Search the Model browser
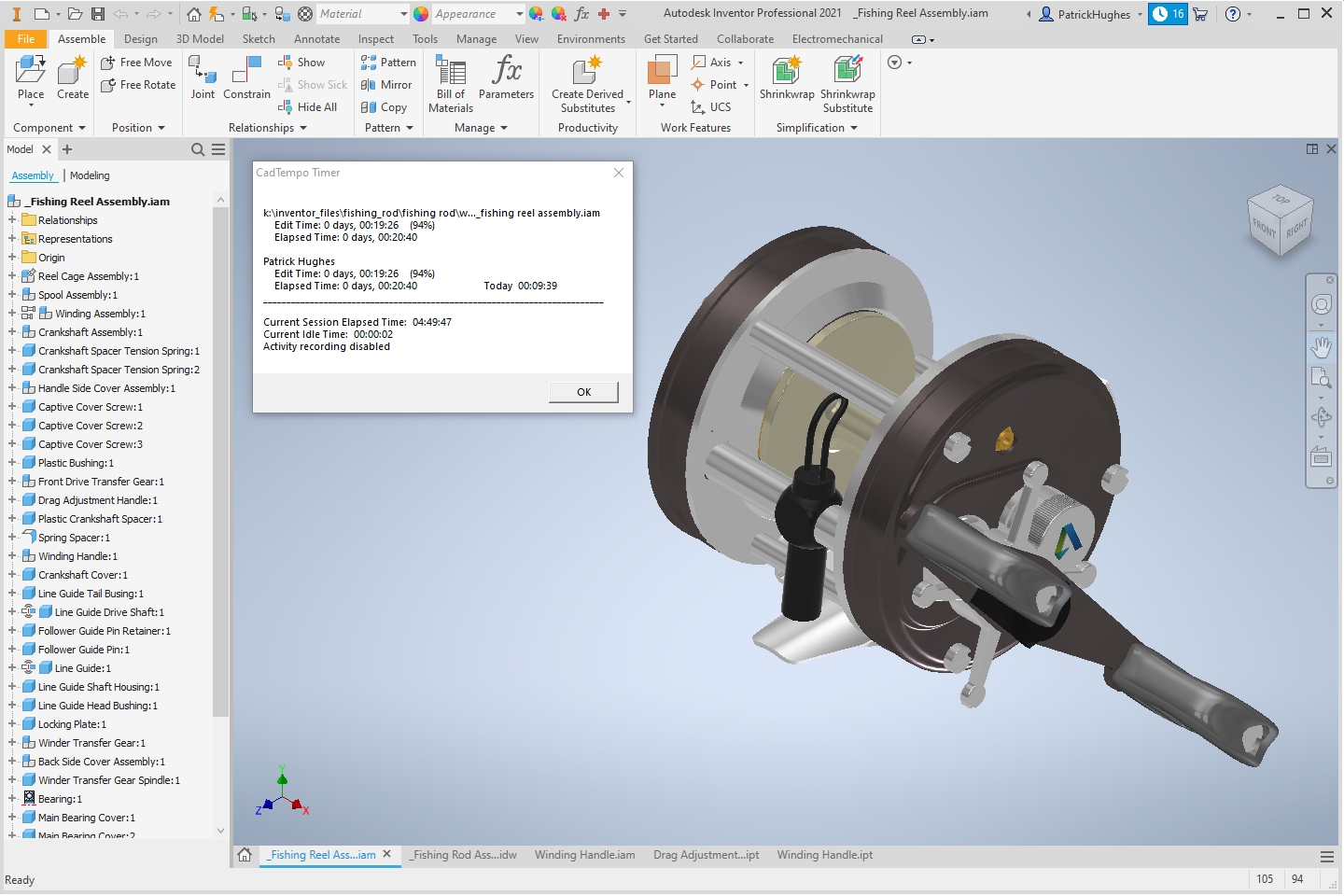This screenshot has width=1344, height=896. tap(198, 149)
